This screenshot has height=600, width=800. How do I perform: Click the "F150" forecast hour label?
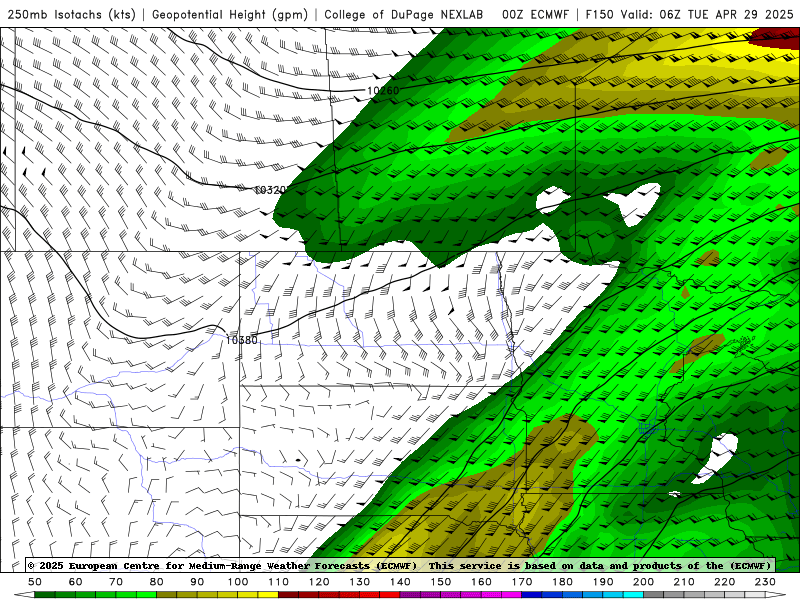coord(599,14)
